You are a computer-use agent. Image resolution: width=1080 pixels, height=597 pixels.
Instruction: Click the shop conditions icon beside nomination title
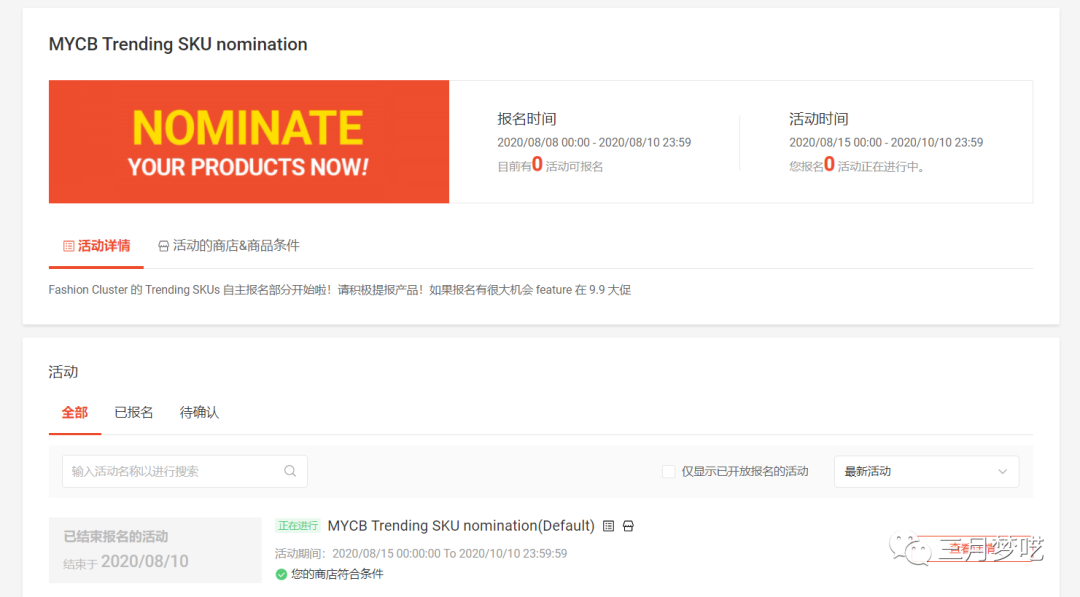click(x=628, y=526)
